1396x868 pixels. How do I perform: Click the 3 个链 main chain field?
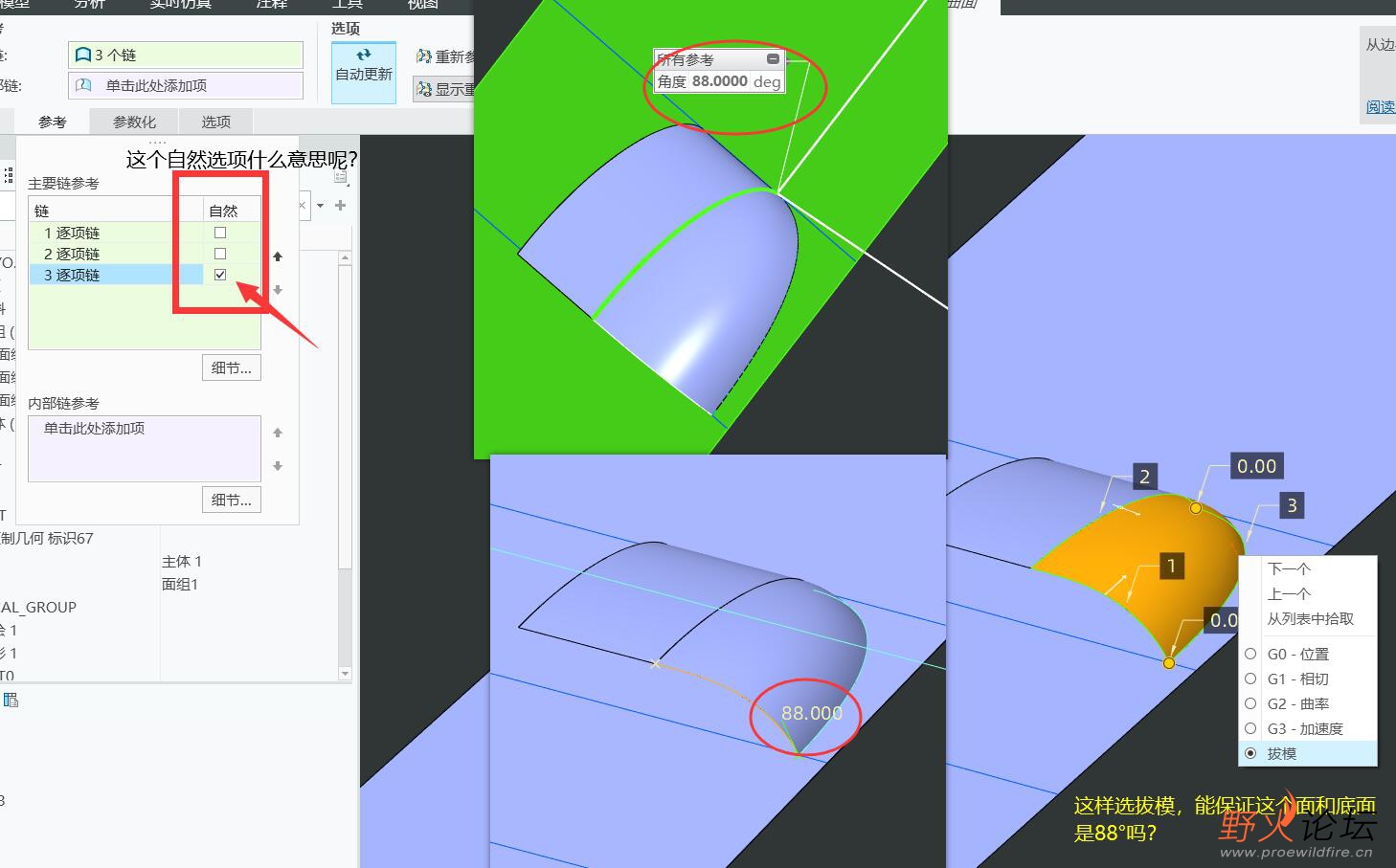(x=186, y=56)
